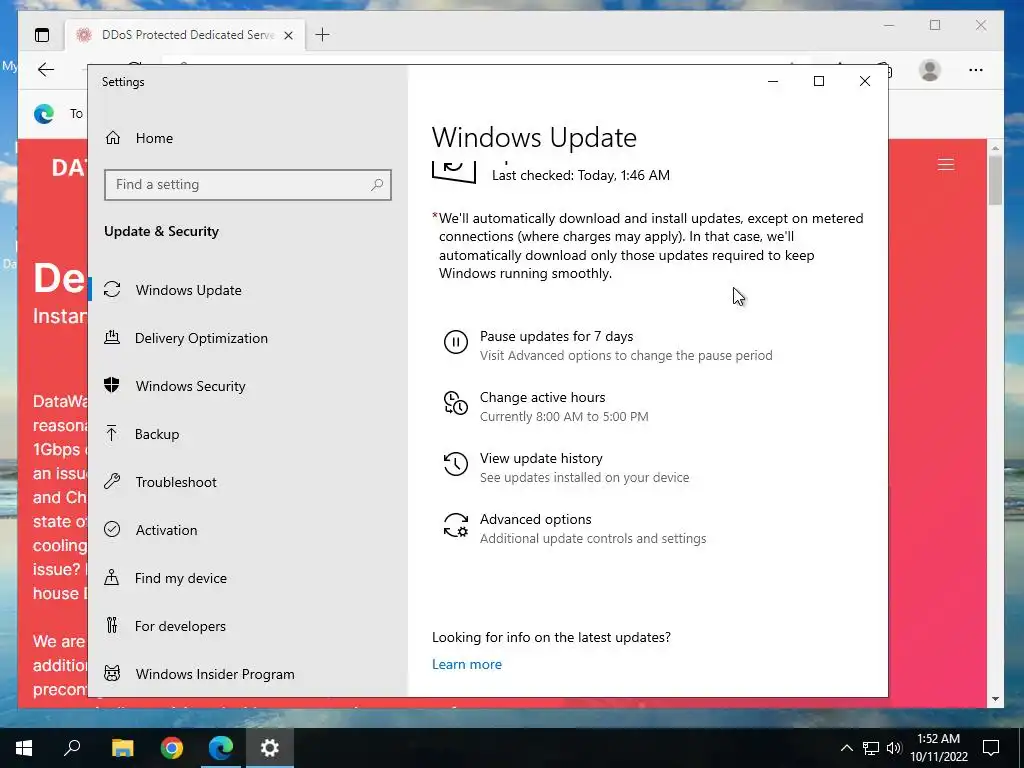
Task: Click Settings gear in taskbar
Action: tap(270, 748)
